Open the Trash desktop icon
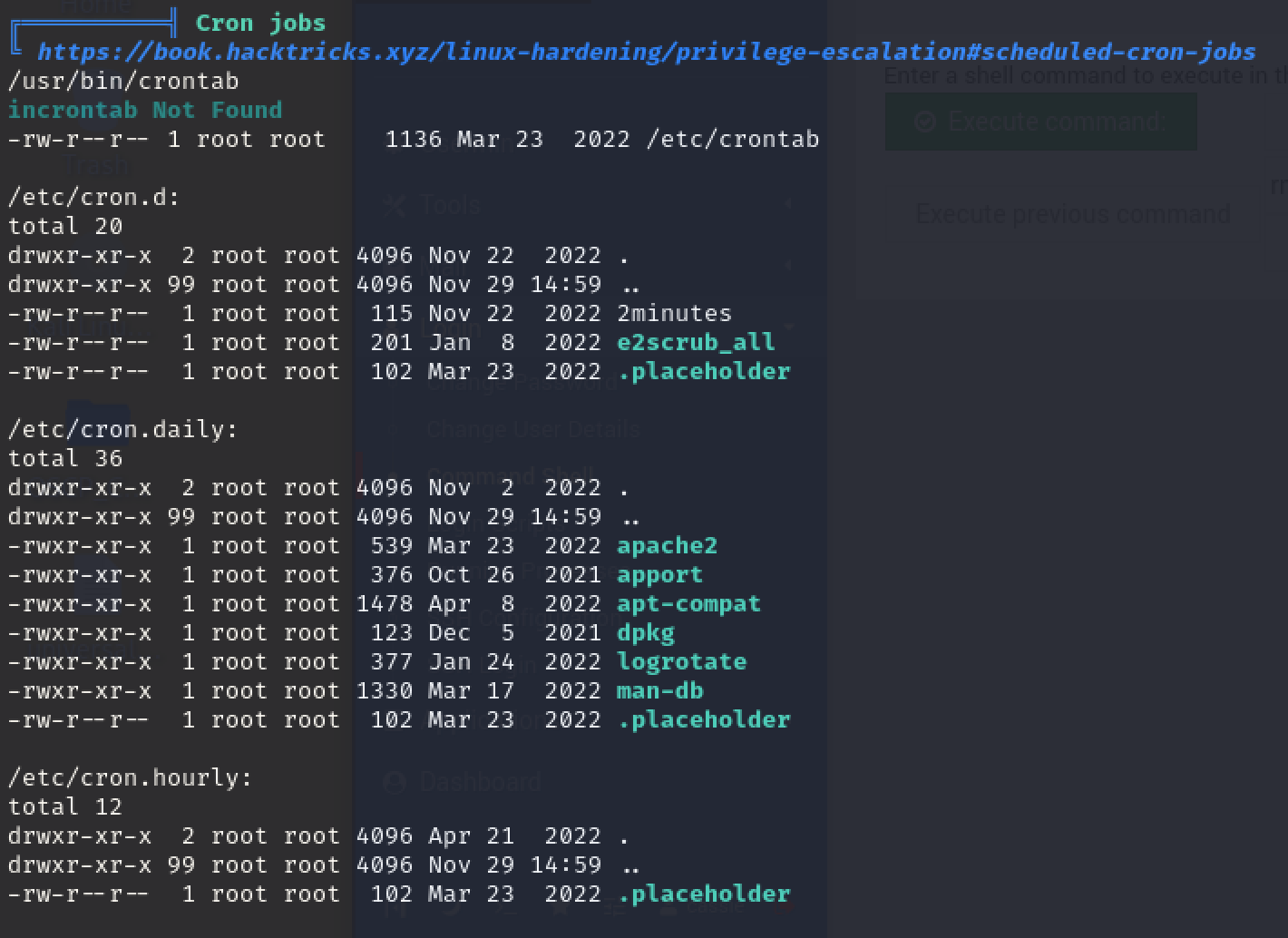Screen dimensions: 1288x938 [x=96, y=165]
